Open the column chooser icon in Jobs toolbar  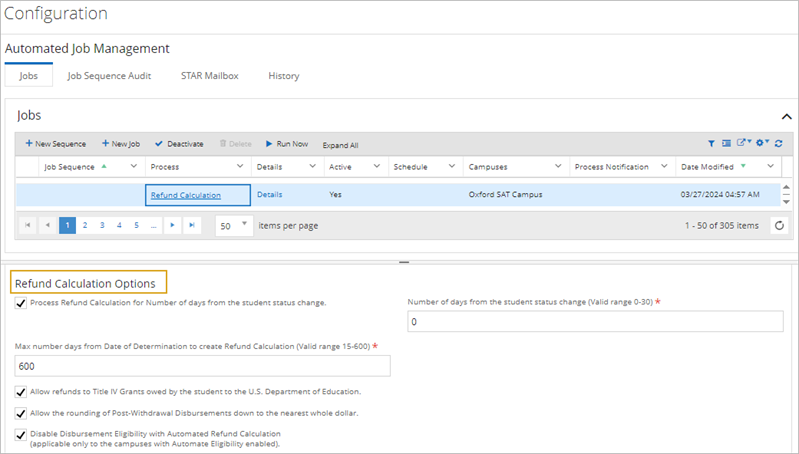click(x=727, y=144)
